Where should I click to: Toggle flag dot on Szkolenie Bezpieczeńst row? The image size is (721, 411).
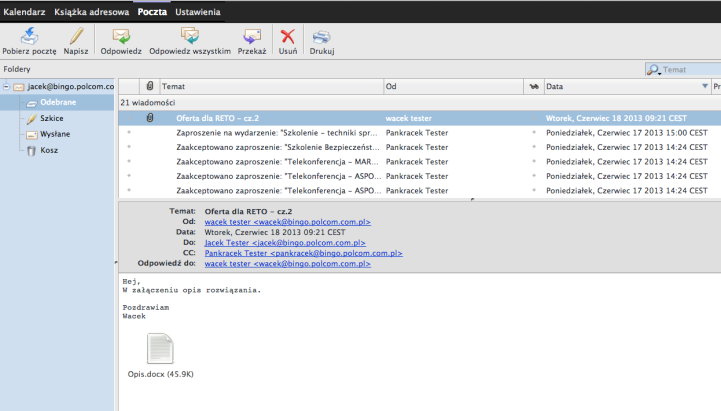click(x=533, y=147)
